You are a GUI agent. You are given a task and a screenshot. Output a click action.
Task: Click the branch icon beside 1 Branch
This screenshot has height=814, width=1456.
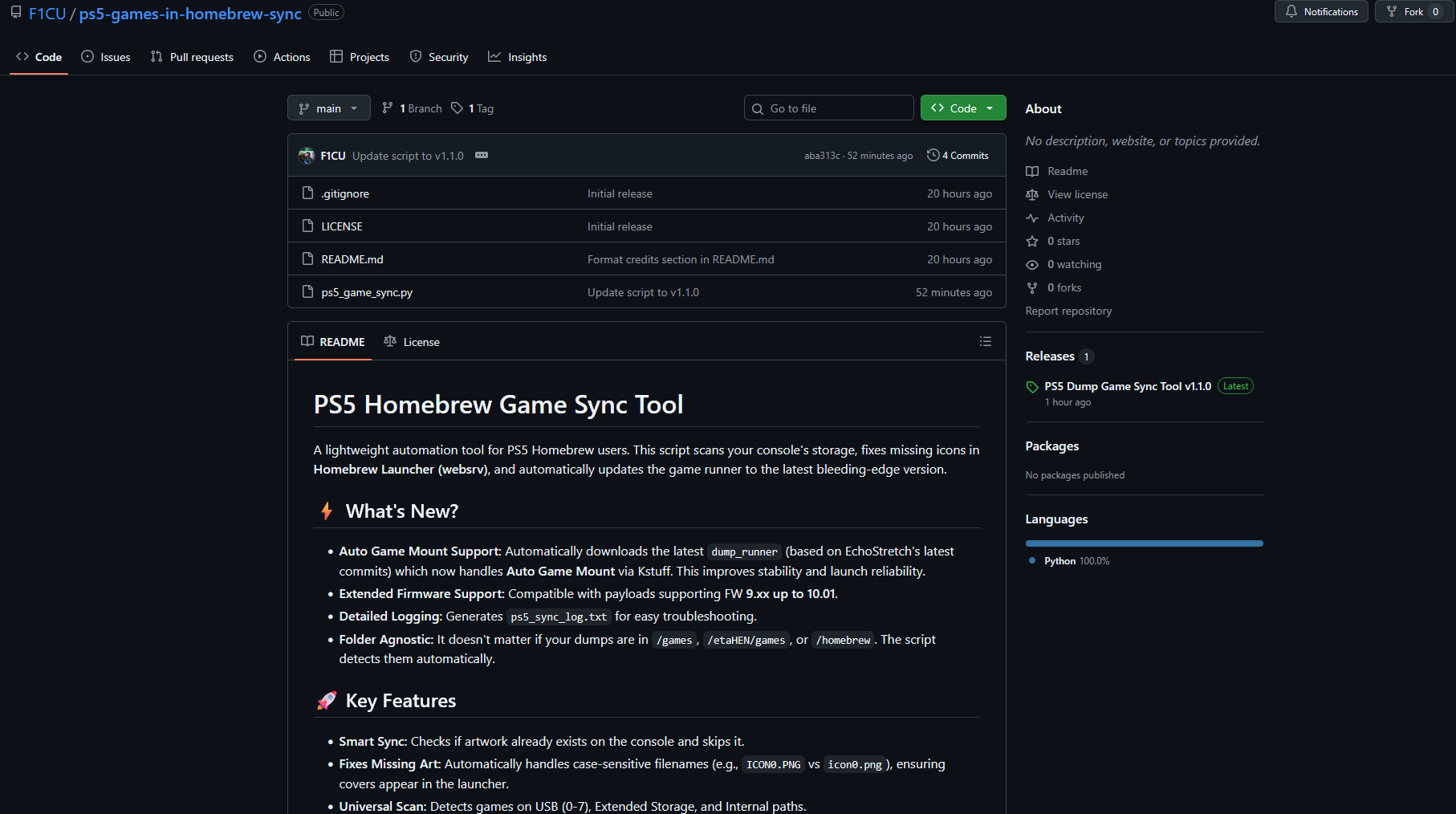click(388, 108)
